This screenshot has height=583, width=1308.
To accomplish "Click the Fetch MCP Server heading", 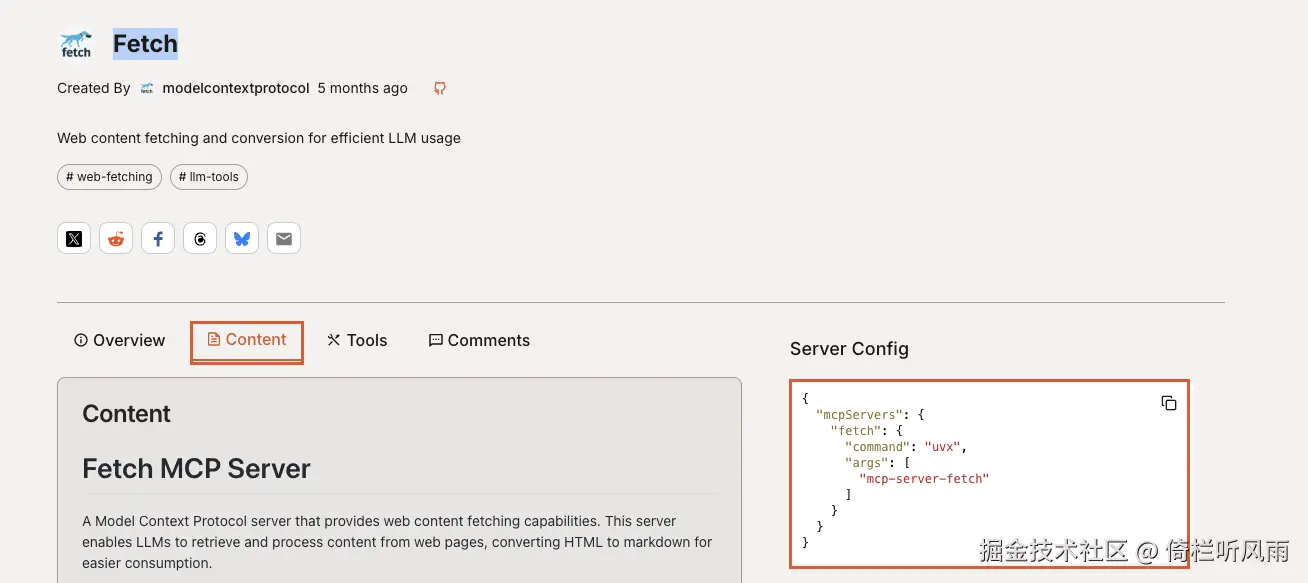I will point(196,468).
